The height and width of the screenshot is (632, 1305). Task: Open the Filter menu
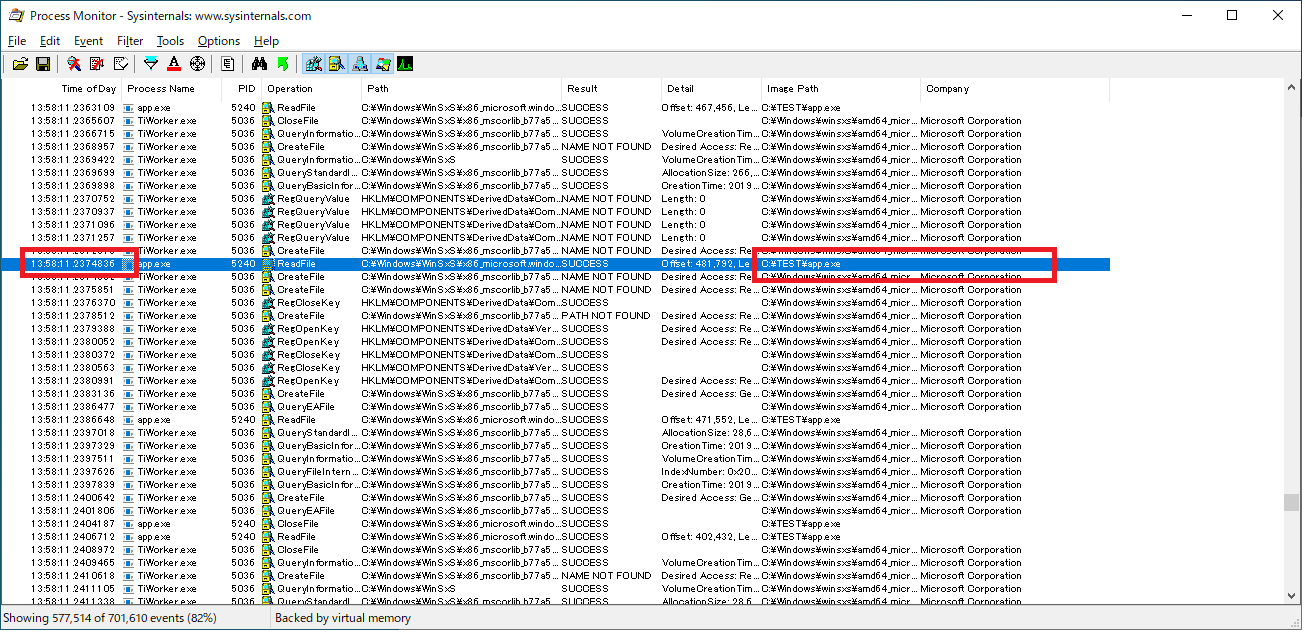[130, 41]
